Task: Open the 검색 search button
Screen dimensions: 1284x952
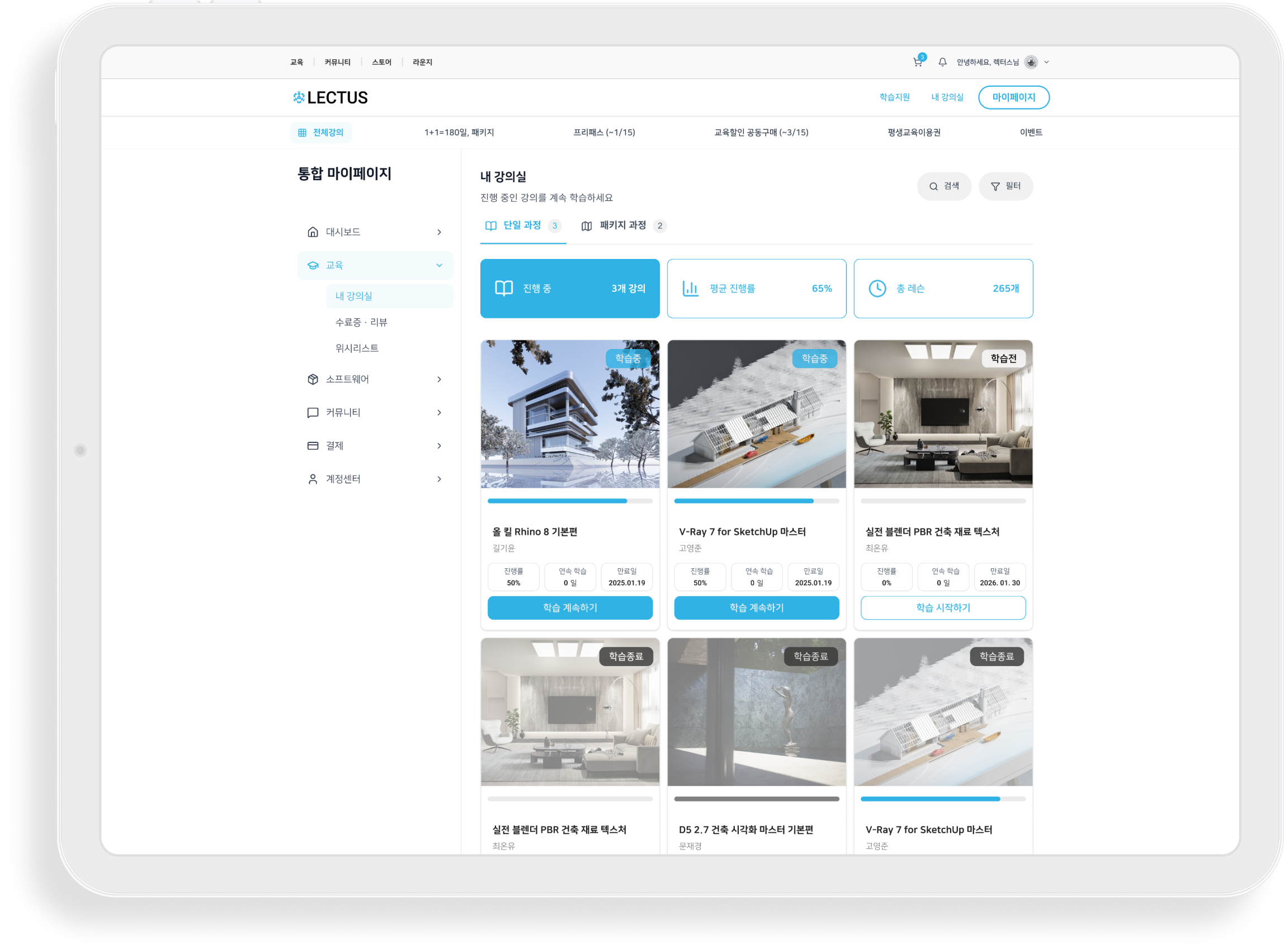Action: pos(943,186)
